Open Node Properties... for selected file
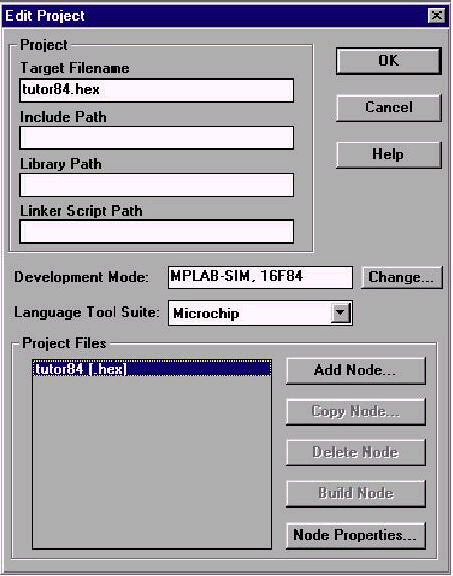This screenshot has width=453, height=576. pos(356,535)
